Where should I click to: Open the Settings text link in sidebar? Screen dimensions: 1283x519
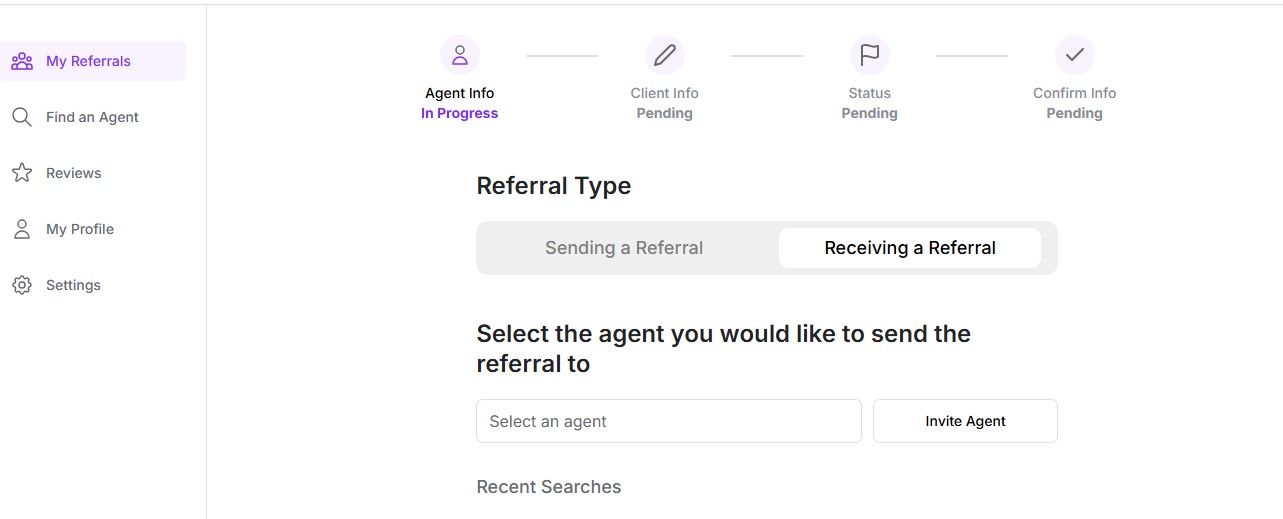click(73, 285)
